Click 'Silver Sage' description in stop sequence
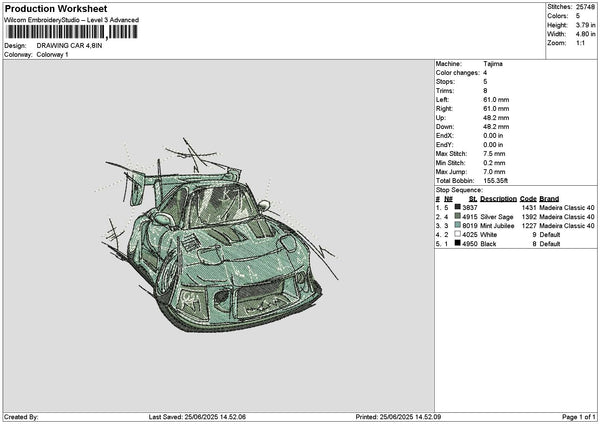Screen dimensions: 600x424 [x=497, y=217]
